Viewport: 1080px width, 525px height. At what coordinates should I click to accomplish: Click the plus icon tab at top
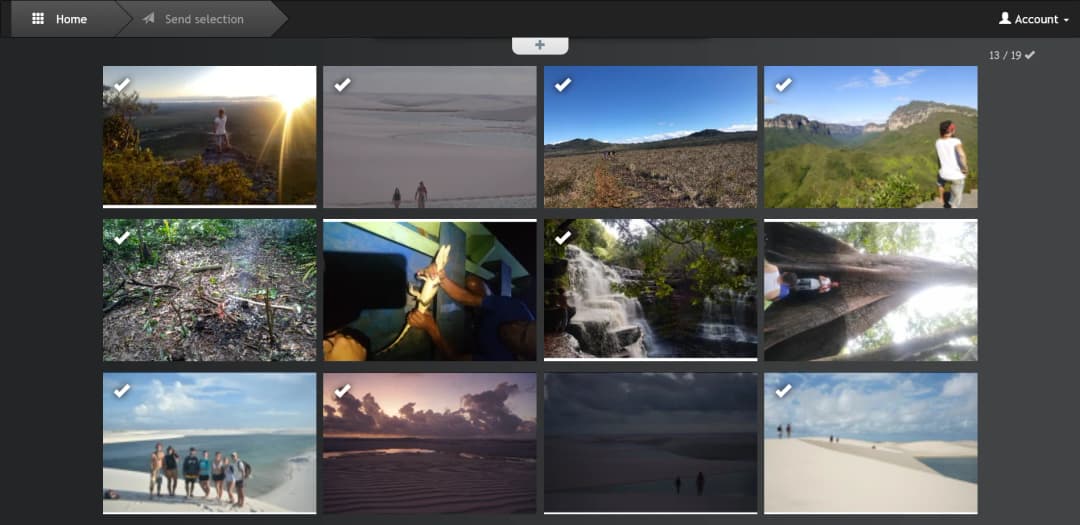tap(540, 45)
